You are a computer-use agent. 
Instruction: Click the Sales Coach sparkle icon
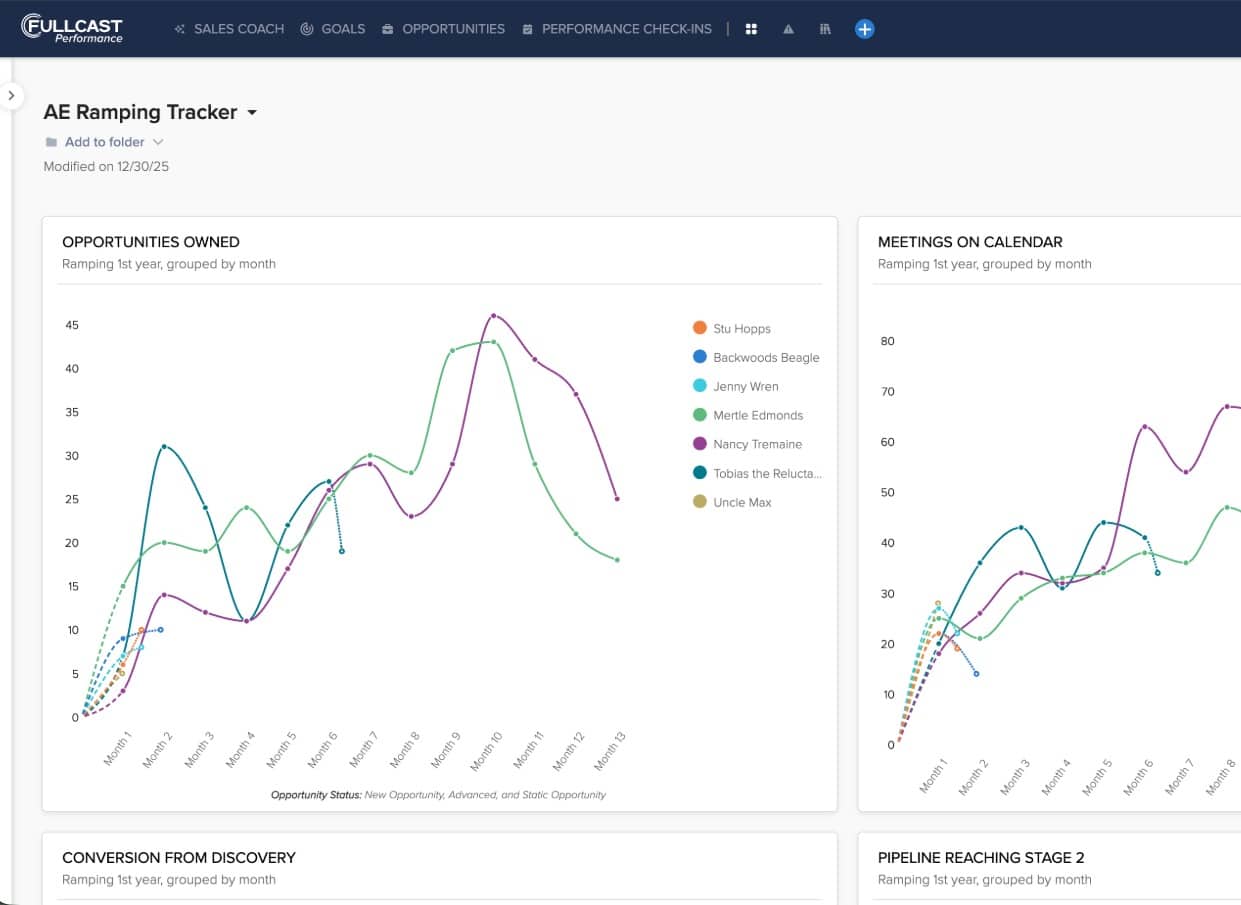pyautogui.click(x=180, y=29)
